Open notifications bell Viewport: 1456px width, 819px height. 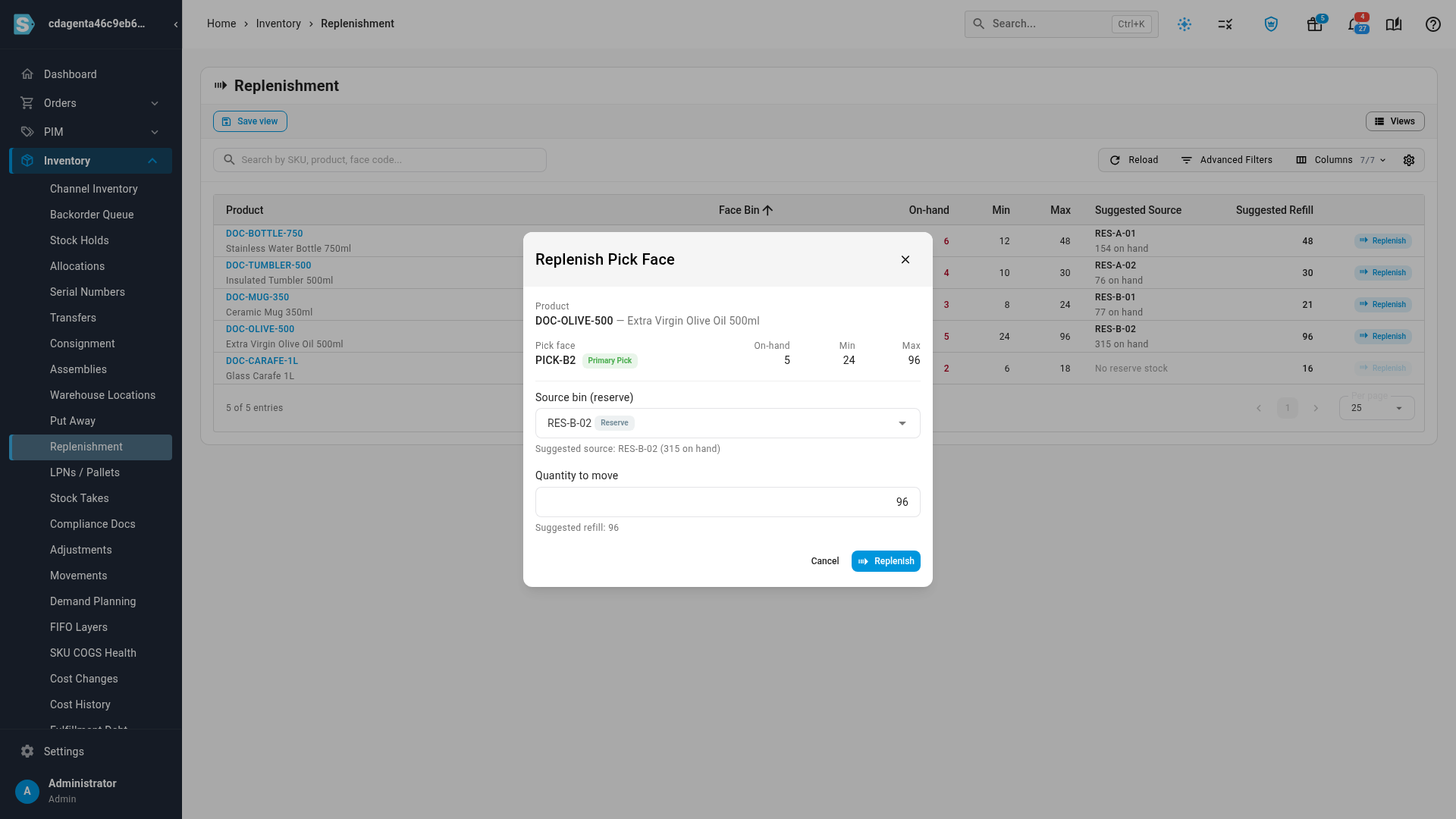coord(1354,24)
